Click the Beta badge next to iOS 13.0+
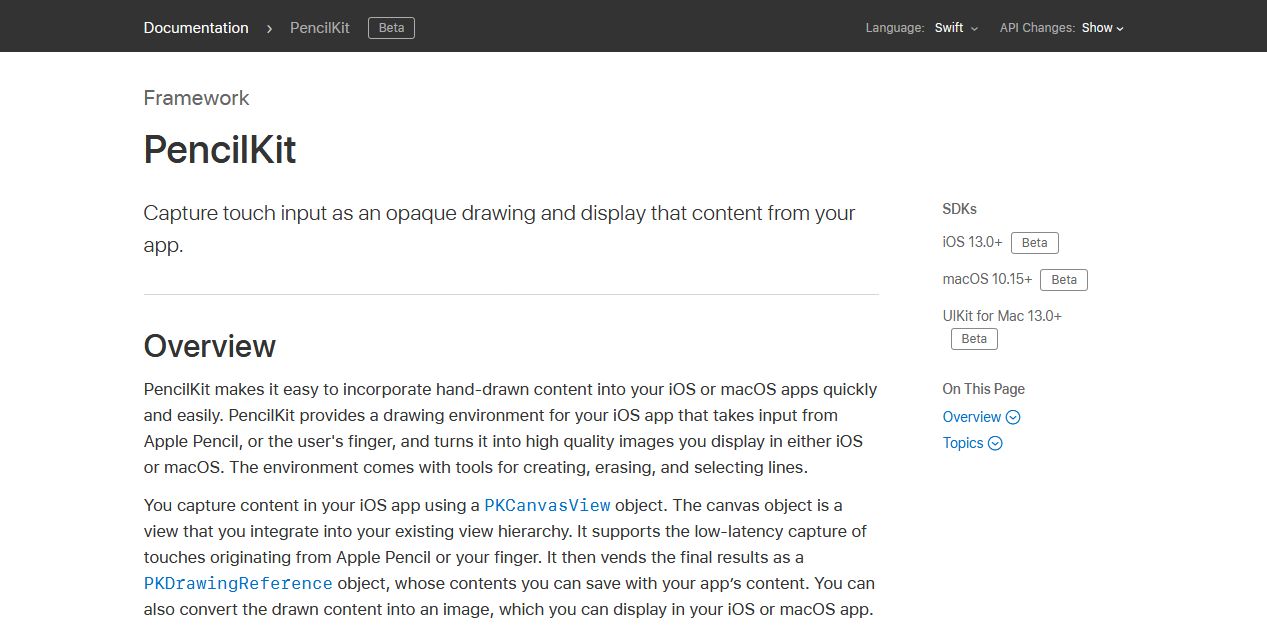The width and height of the screenshot is (1267, 626). point(1035,243)
